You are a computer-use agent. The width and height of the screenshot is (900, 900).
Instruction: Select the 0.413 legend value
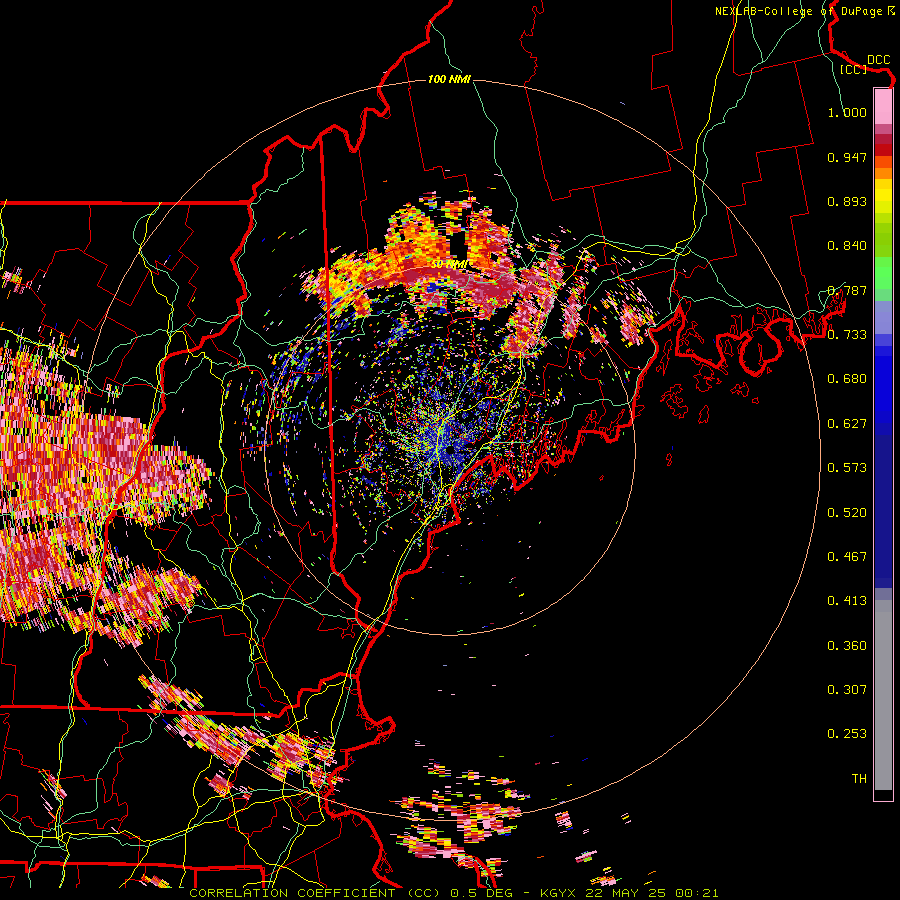point(847,601)
